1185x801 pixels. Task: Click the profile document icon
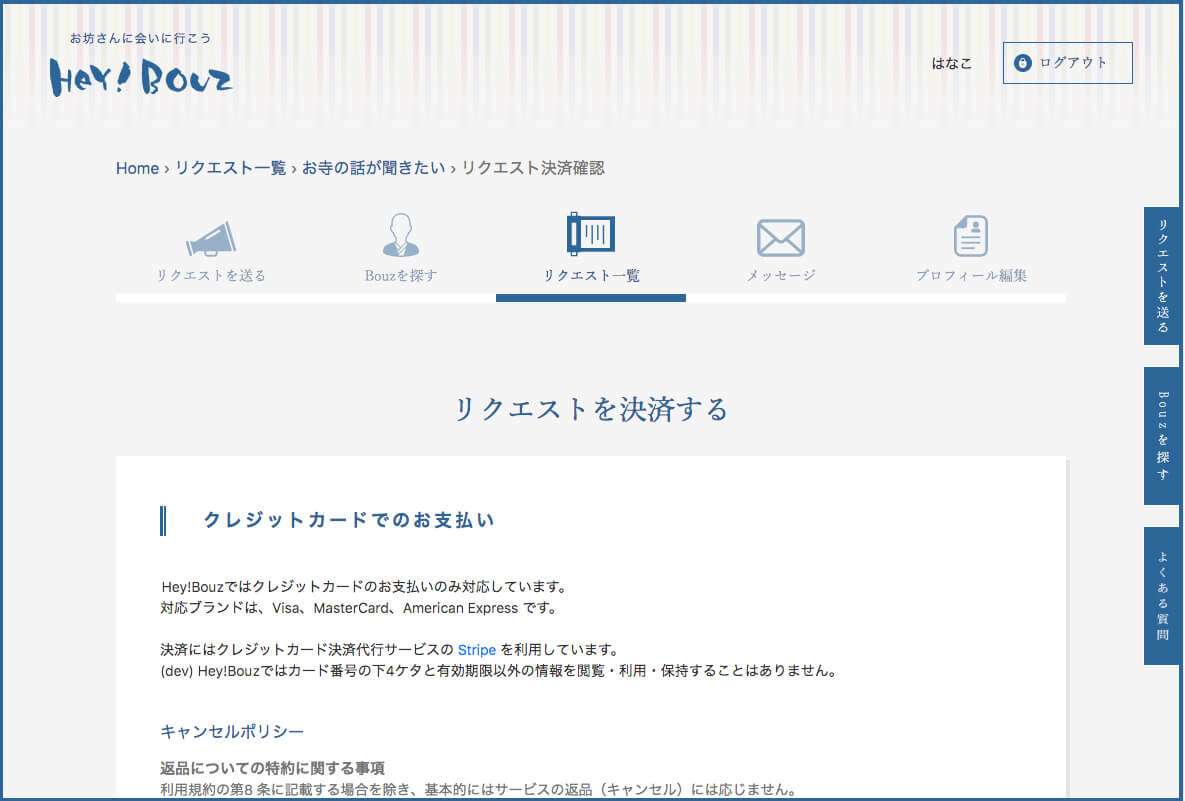(970, 237)
